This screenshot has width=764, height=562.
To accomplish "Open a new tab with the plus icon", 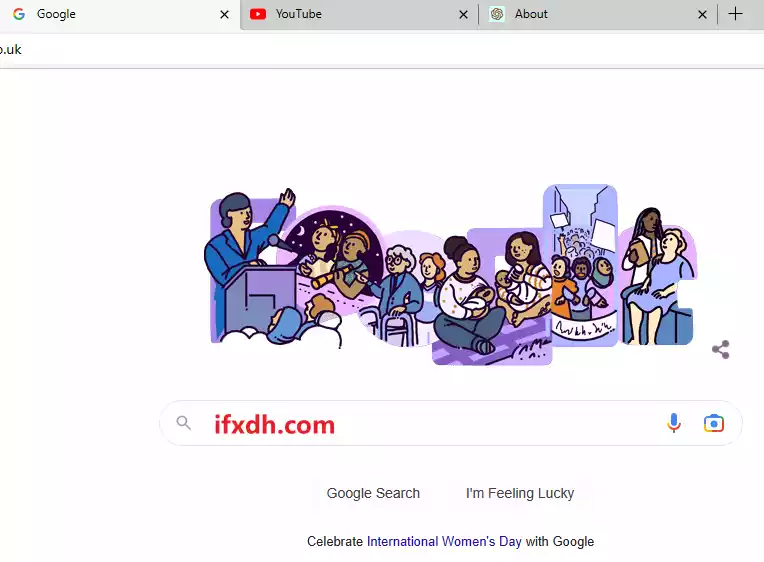I will [x=735, y=14].
